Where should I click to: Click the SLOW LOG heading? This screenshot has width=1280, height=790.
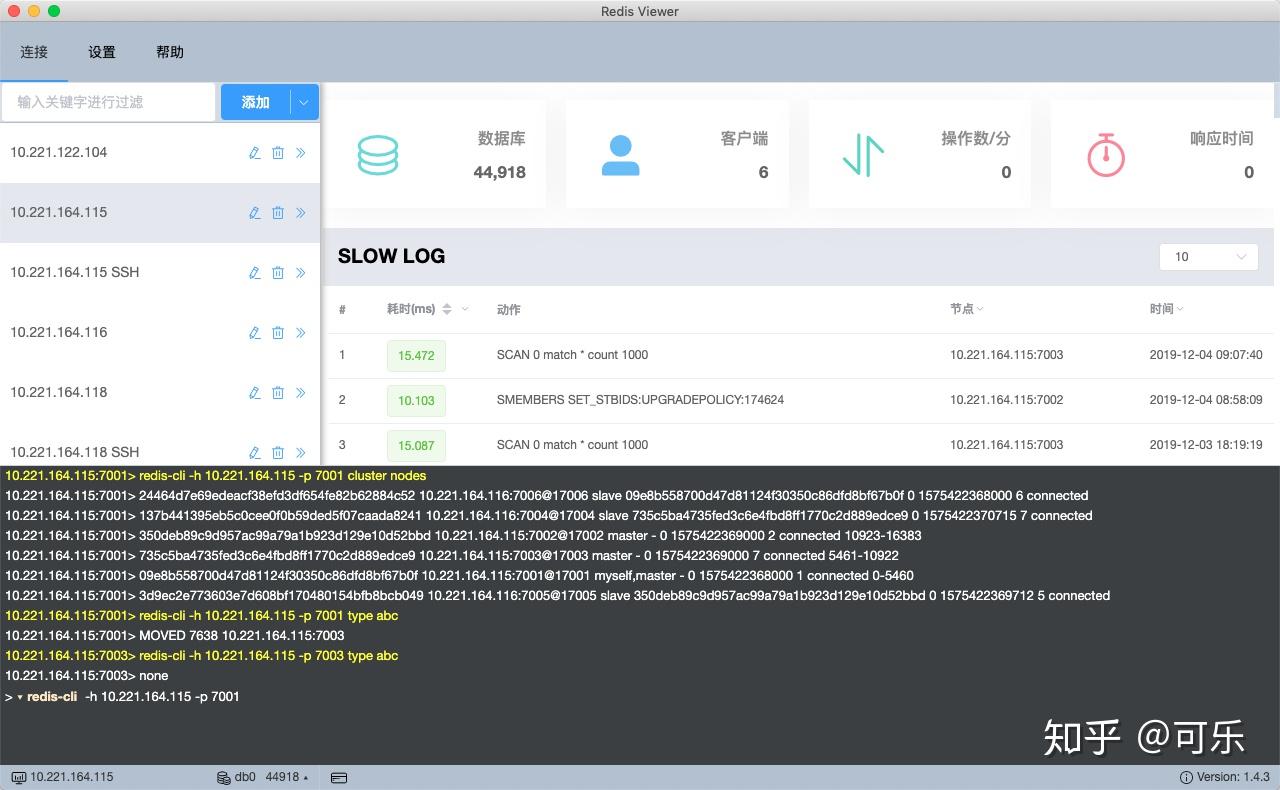click(x=391, y=256)
